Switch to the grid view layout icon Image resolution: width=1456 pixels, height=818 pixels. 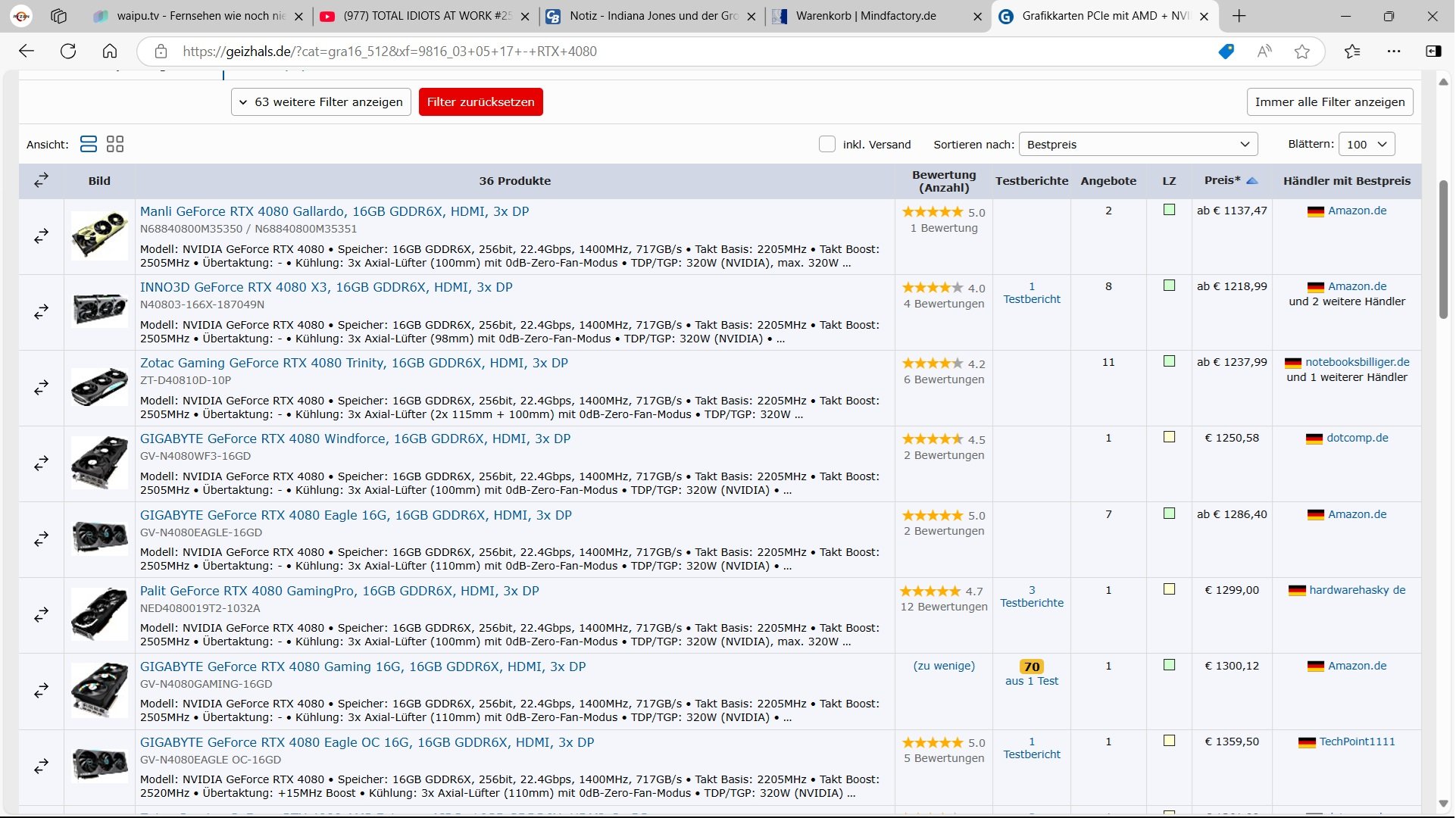tap(115, 144)
